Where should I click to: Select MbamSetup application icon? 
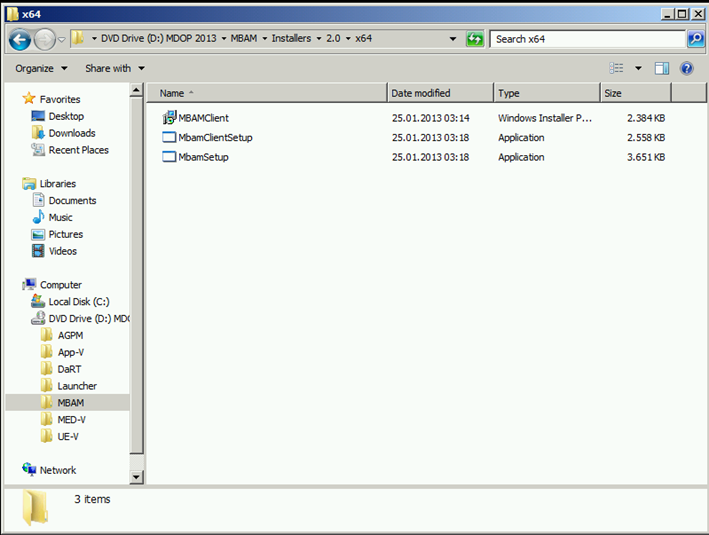[169, 157]
